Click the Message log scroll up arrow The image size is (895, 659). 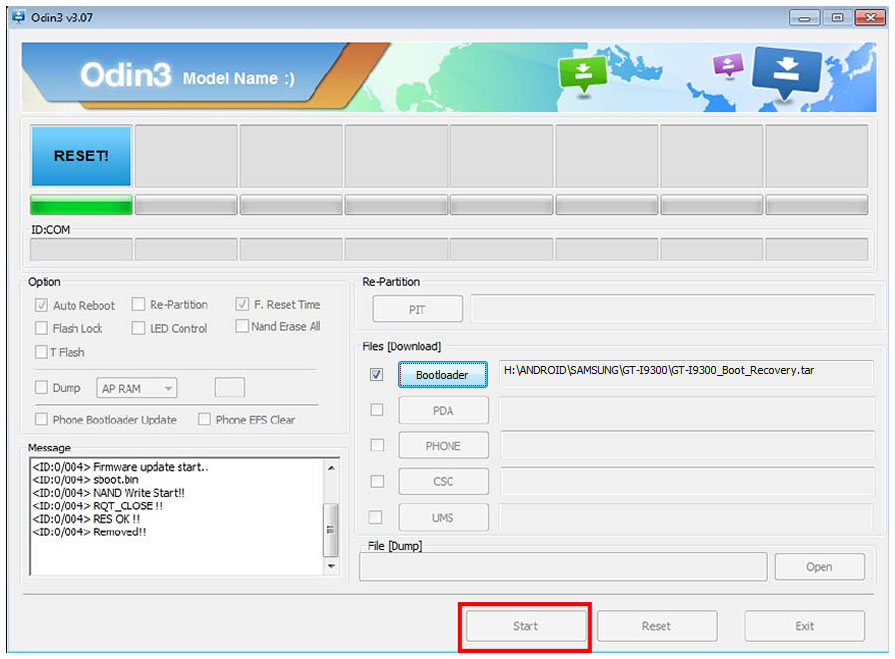(x=331, y=468)
